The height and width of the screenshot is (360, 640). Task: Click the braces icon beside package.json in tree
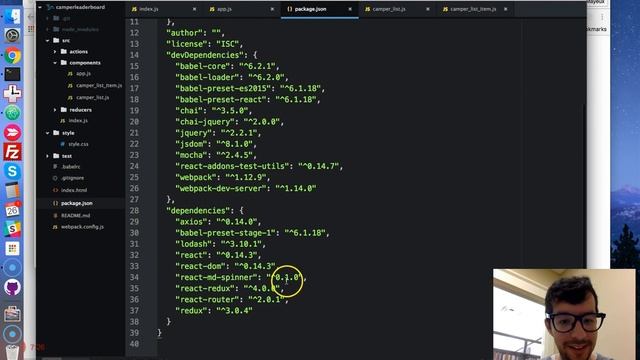(55, 203)
